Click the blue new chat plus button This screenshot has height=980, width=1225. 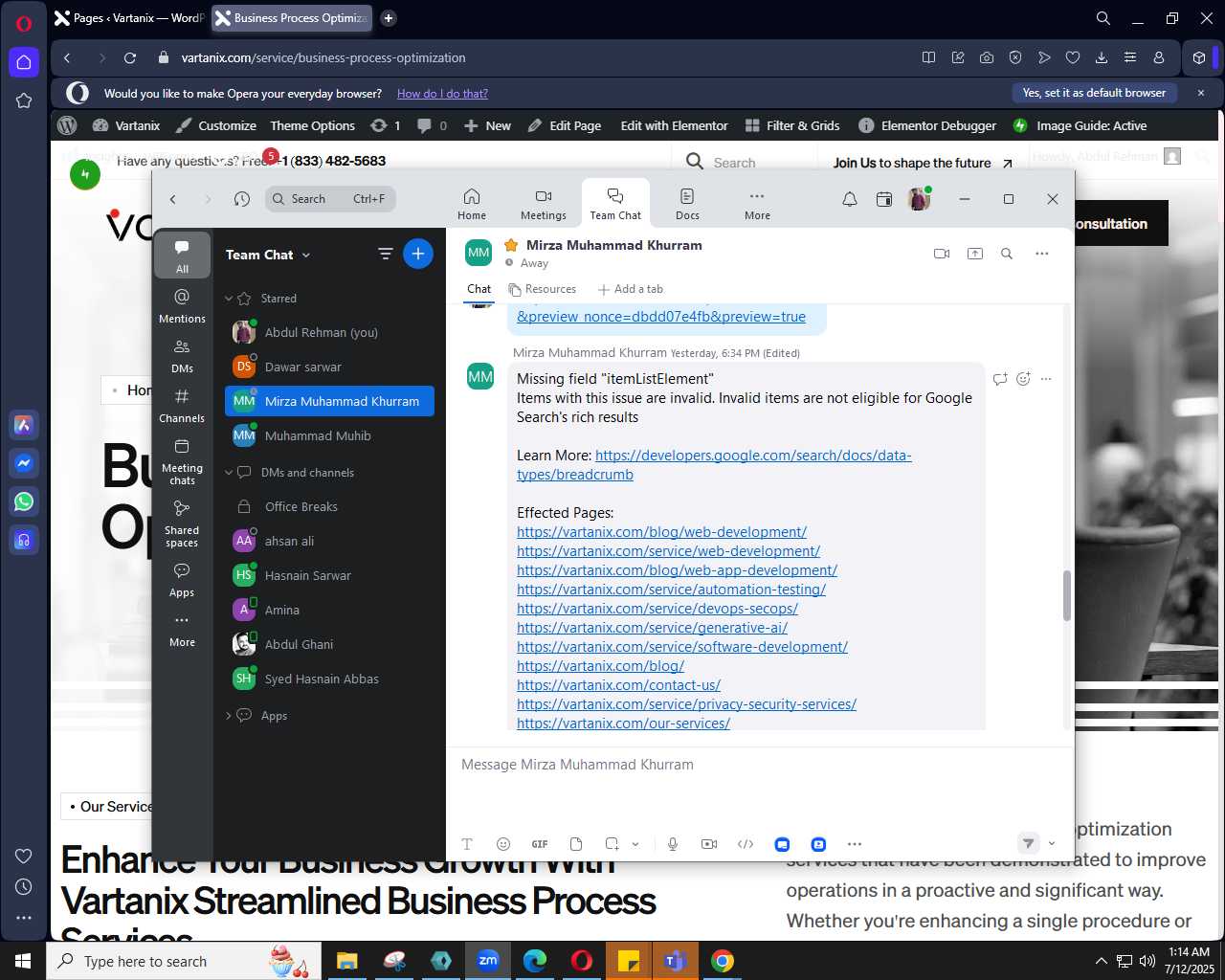coord(418,254)
